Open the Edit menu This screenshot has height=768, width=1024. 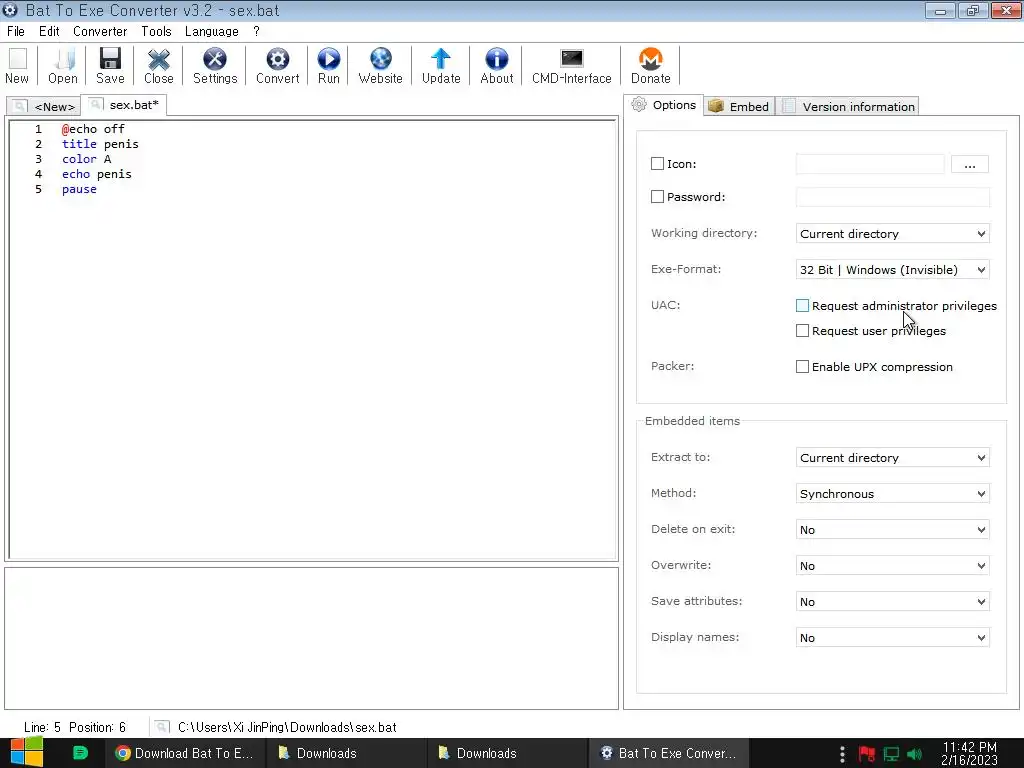49,31
